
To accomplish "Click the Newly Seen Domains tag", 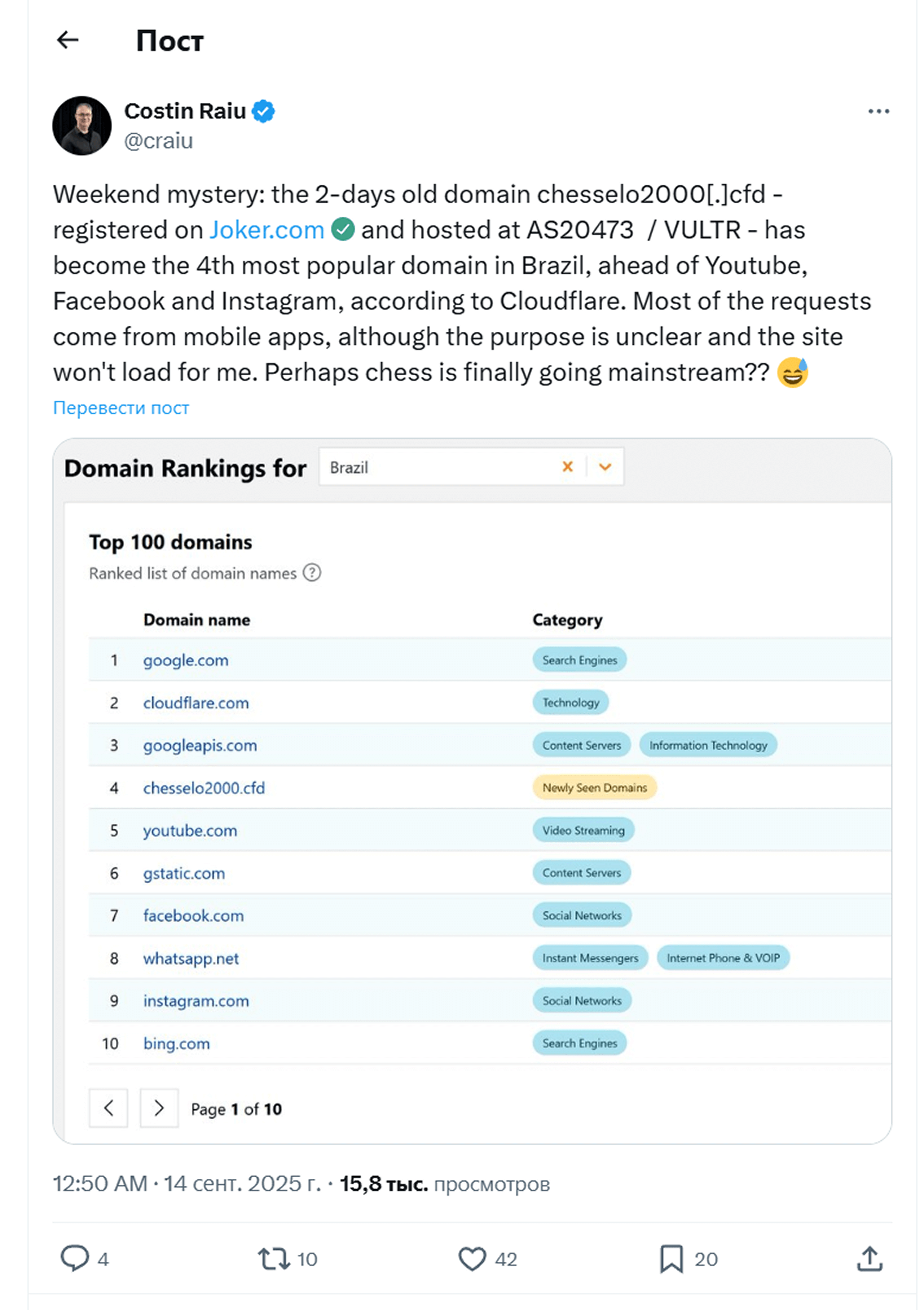I will [594, 788].
